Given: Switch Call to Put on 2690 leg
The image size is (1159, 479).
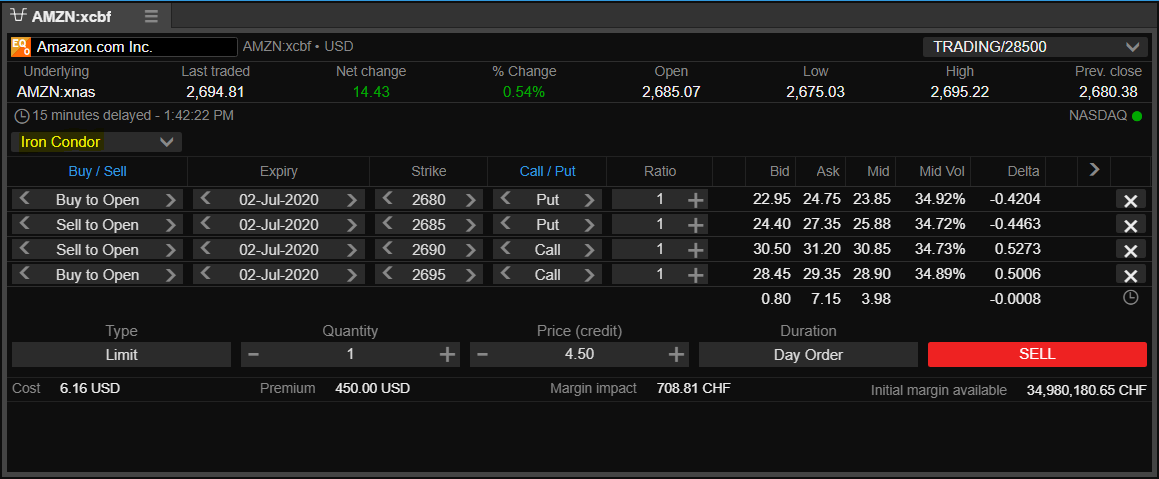Looking at the screenshot, I should point(589,250).
